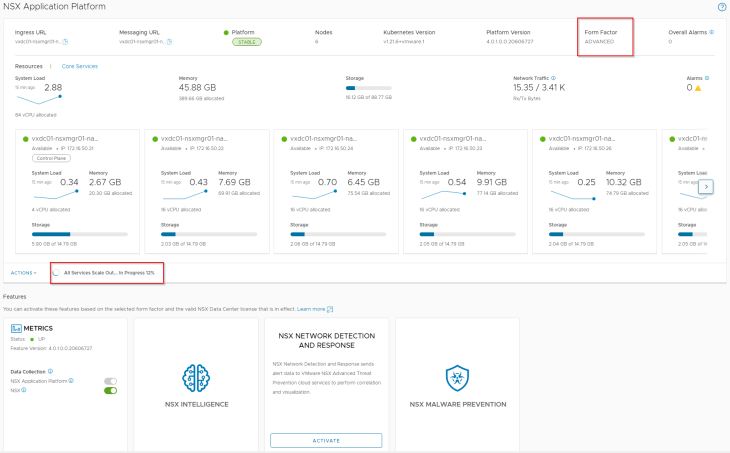
Task: Click the Kubernetes Version value text
Action: (x=404, y=42)
